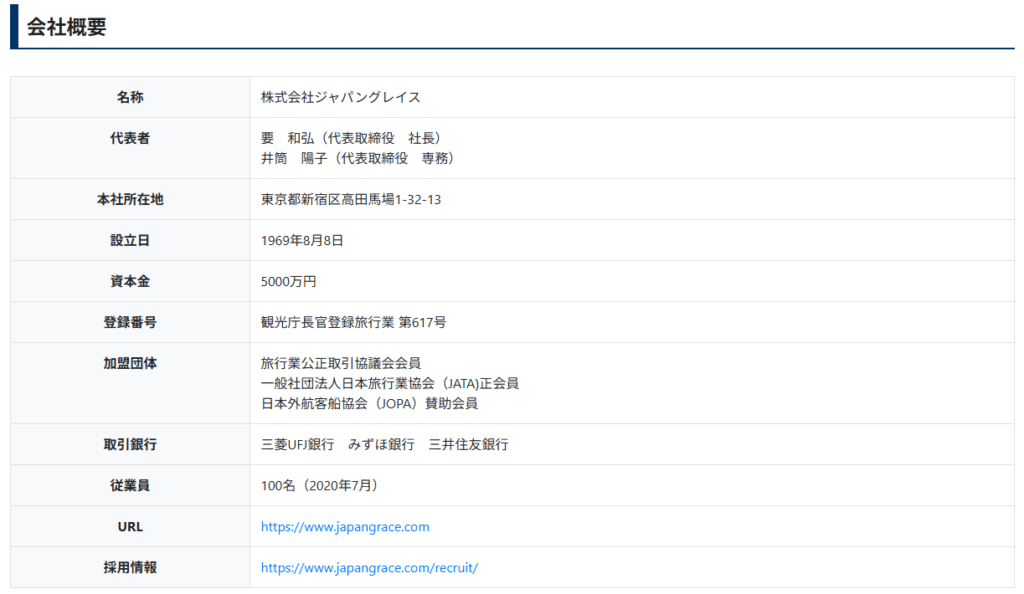Image resolution: width=1024 pixels, height=594 pixels.
Task: Open the https://www.japangrace.com link
Action: [345, 527]
